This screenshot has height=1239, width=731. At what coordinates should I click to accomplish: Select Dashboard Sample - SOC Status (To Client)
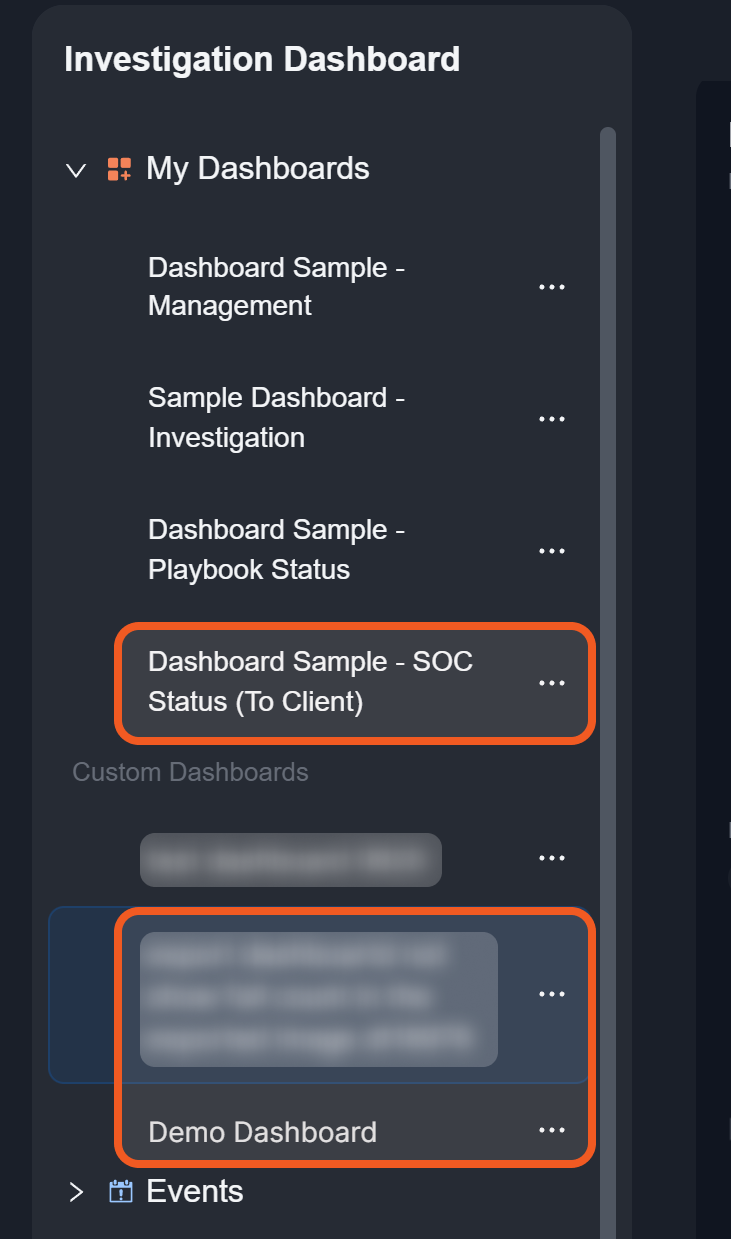point(310,682)
